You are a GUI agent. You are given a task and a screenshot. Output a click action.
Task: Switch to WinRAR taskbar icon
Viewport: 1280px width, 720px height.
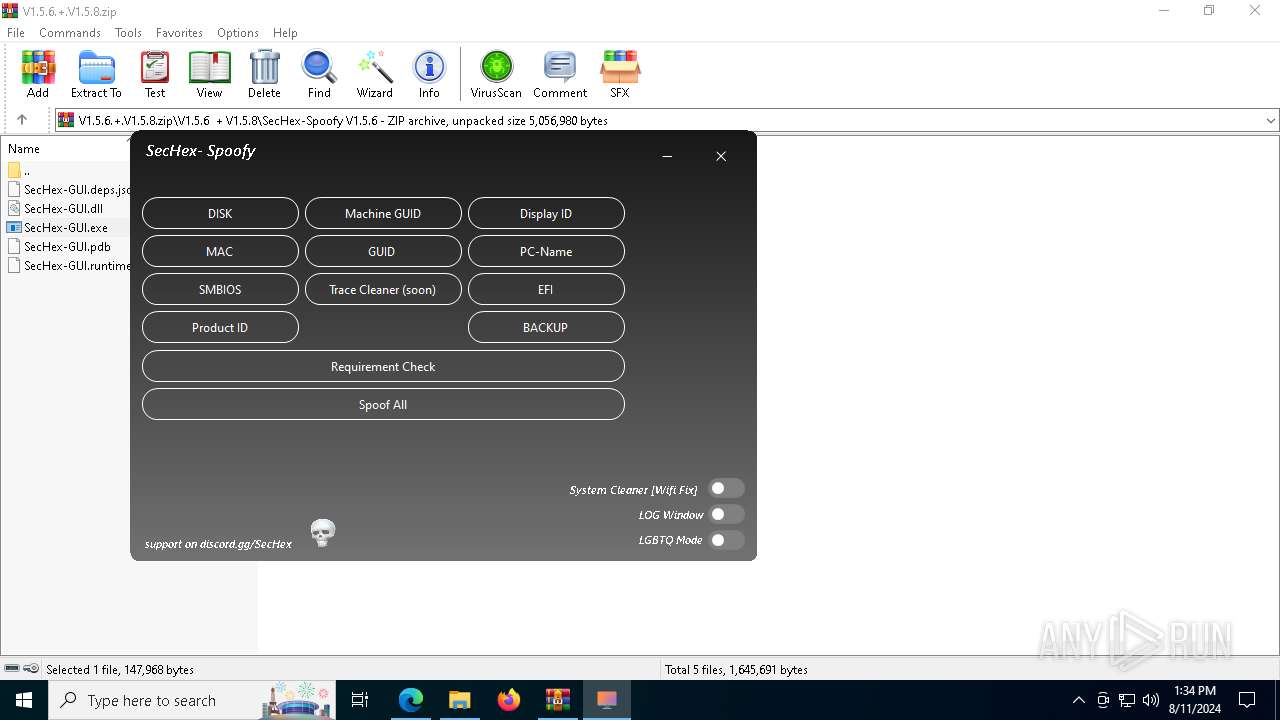tap(557, 700)
